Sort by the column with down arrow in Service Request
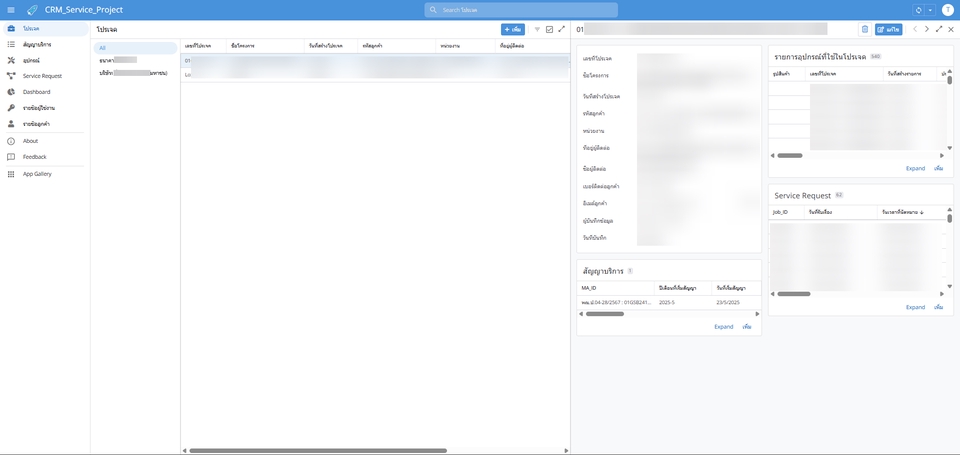Viewport: 960px width, 455px height. pos(912,212)
